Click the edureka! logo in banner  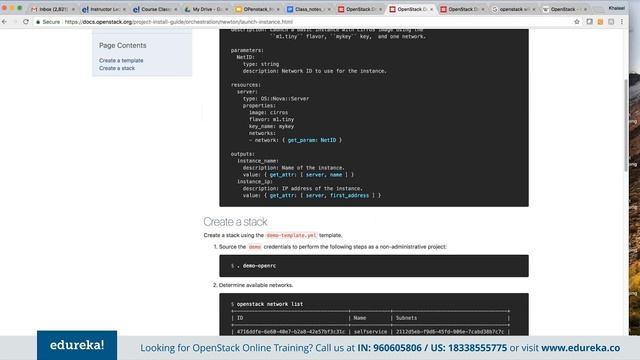77,345
